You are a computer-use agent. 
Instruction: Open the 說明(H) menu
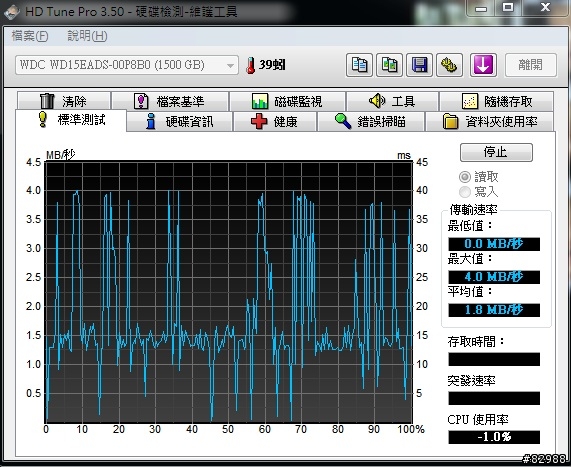coord(87,36)
